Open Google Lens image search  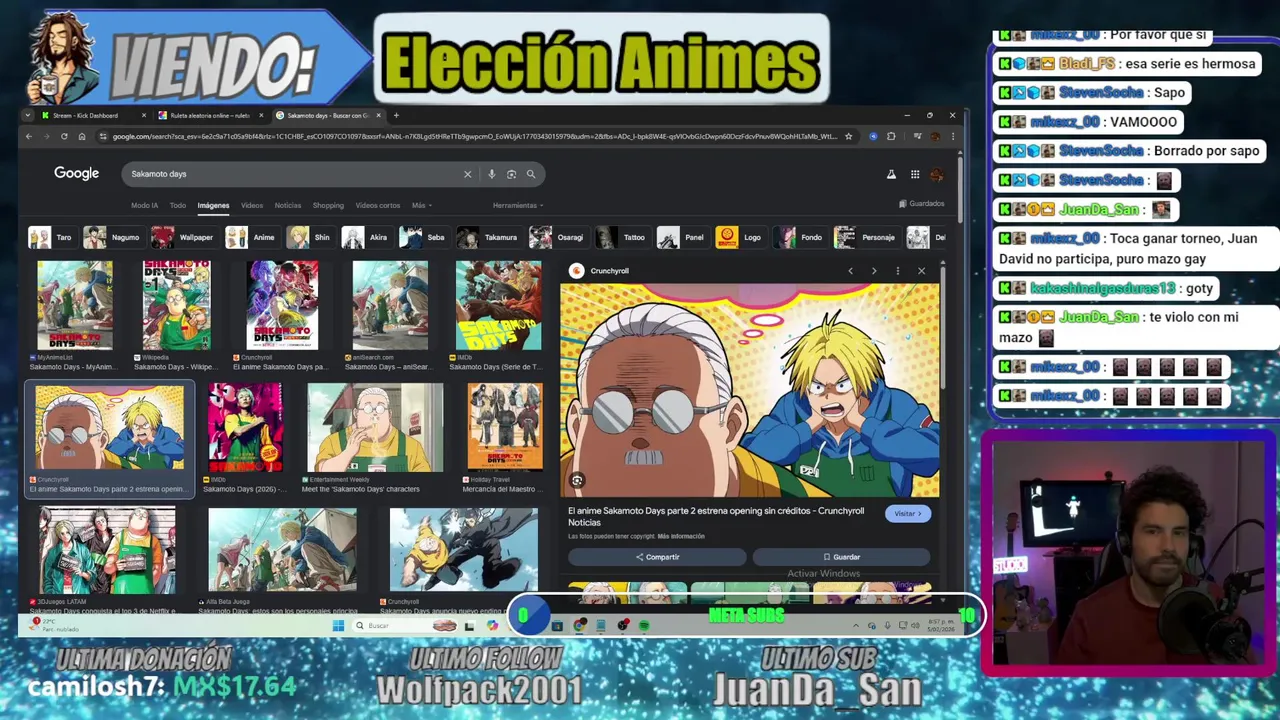[511, 174]
